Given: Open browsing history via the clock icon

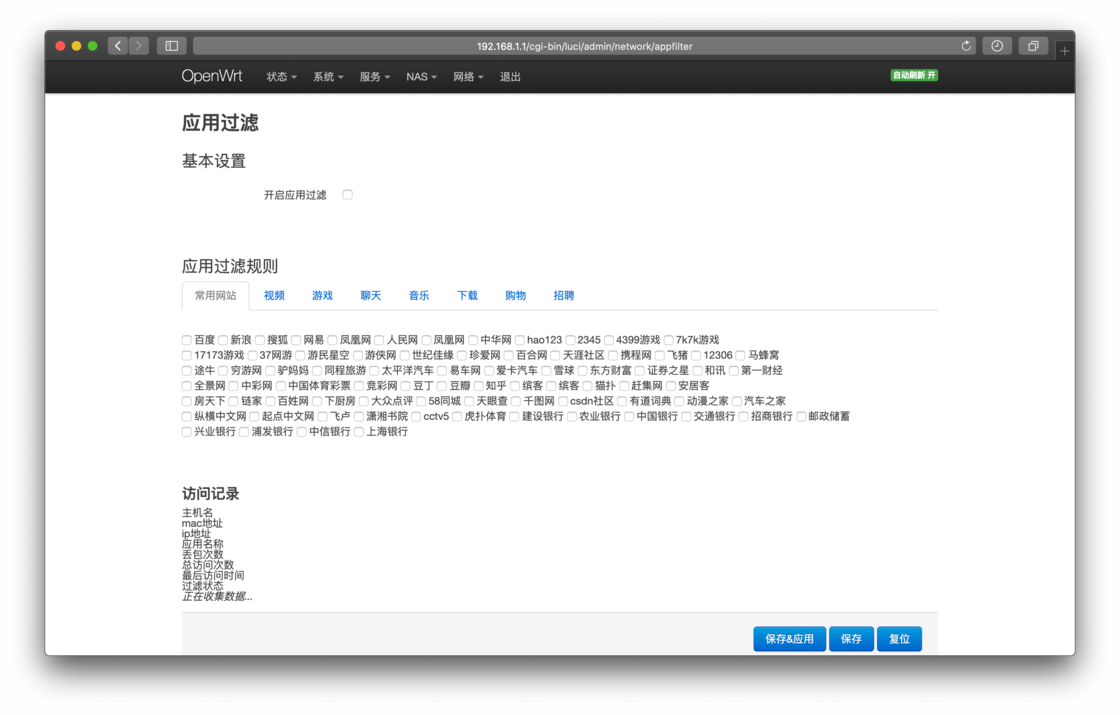Looking at the screenshot, I should point(997,45).
